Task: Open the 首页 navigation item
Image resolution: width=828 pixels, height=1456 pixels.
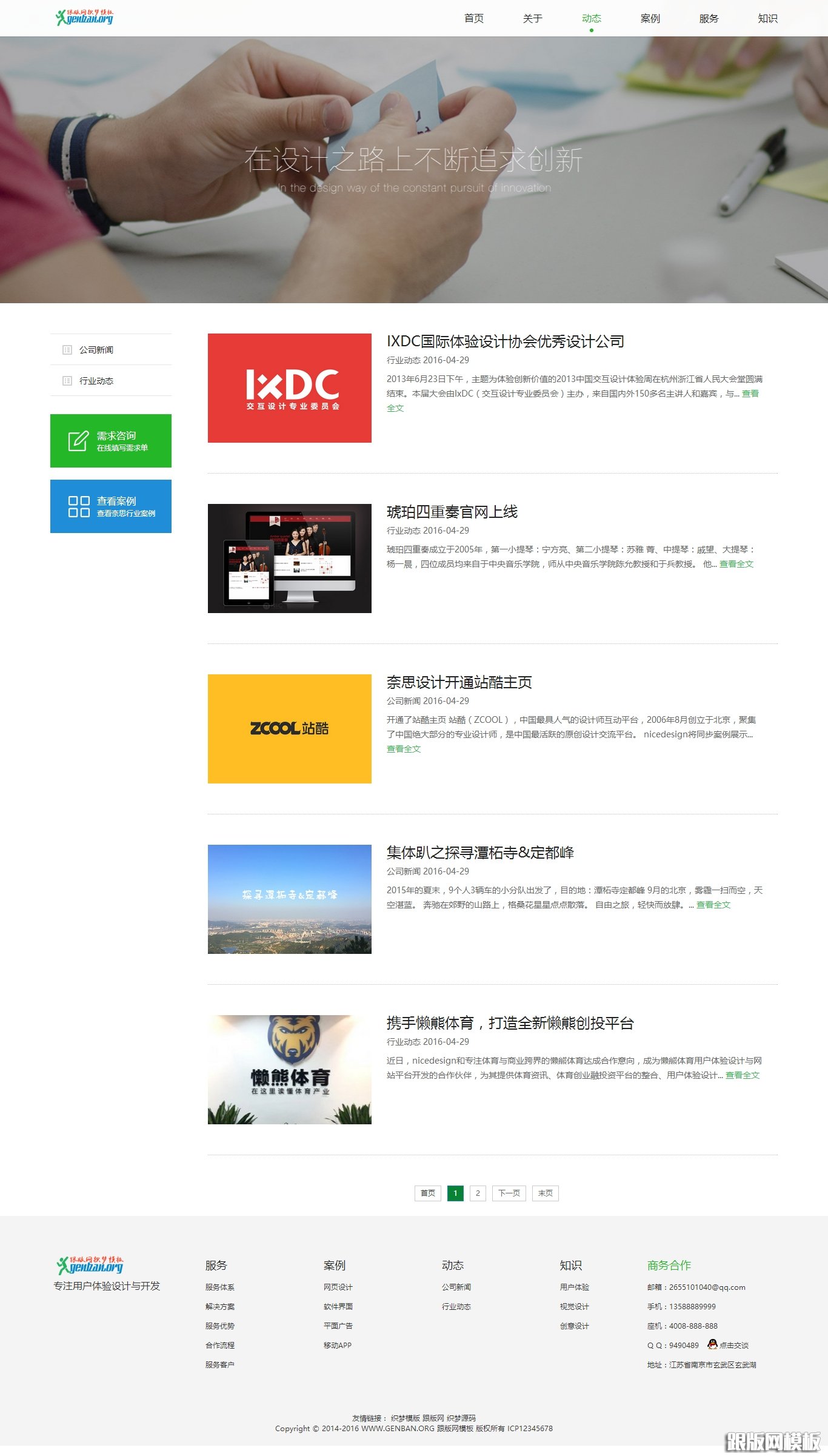Action: 474,18
